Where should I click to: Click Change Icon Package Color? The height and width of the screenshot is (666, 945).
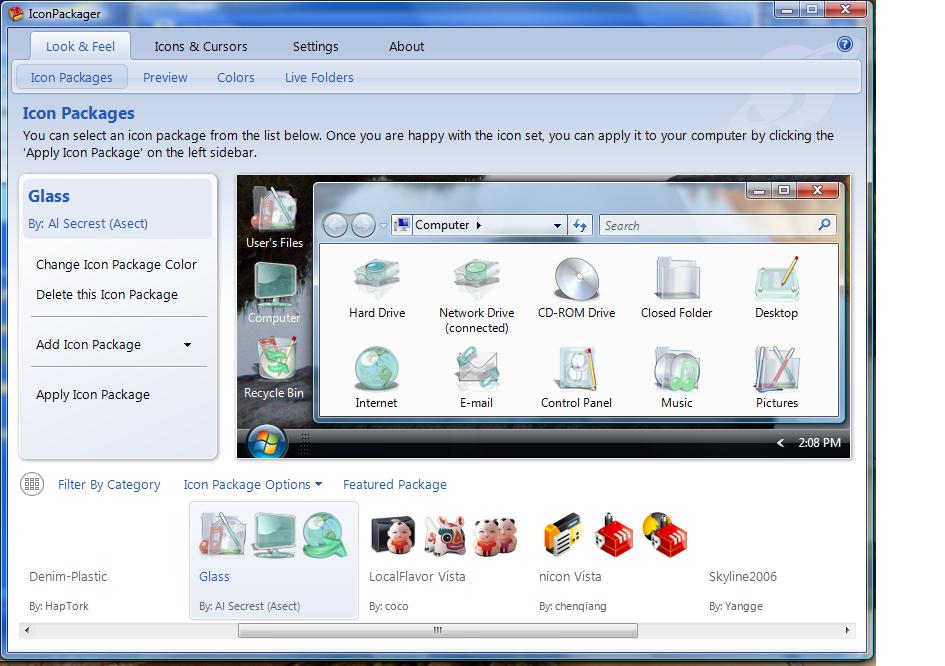116,265
